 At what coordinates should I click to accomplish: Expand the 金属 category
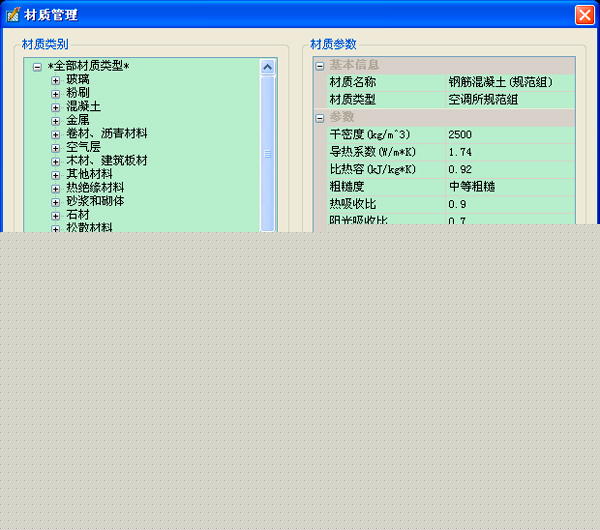55,121
